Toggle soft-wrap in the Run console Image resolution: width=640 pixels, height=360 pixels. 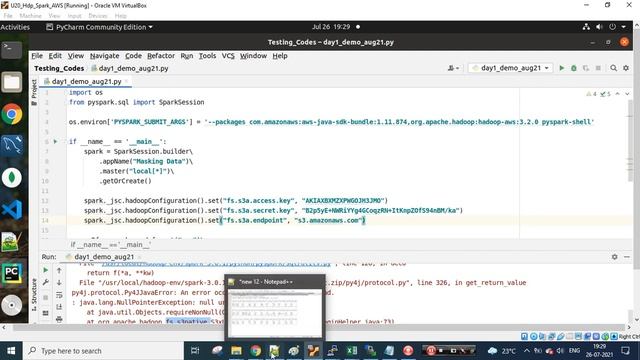(59, 295)
